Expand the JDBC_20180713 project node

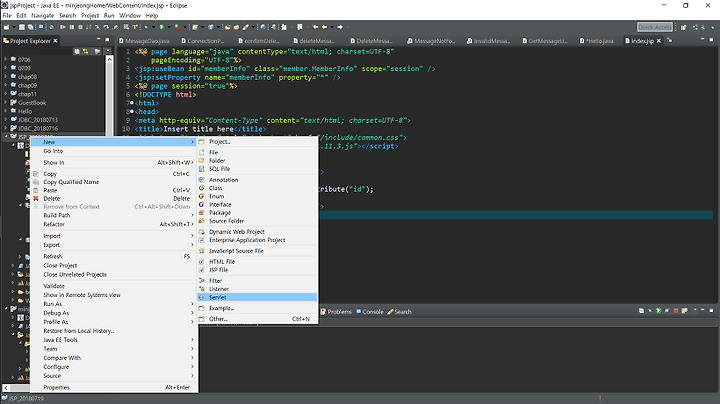click(6, 119)
